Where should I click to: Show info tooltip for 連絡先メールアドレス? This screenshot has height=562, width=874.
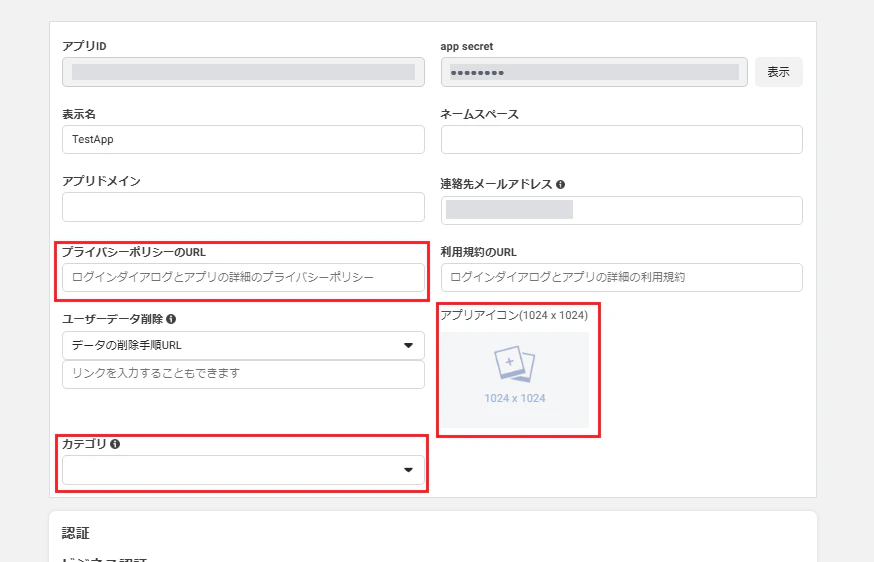coord(560,185)
